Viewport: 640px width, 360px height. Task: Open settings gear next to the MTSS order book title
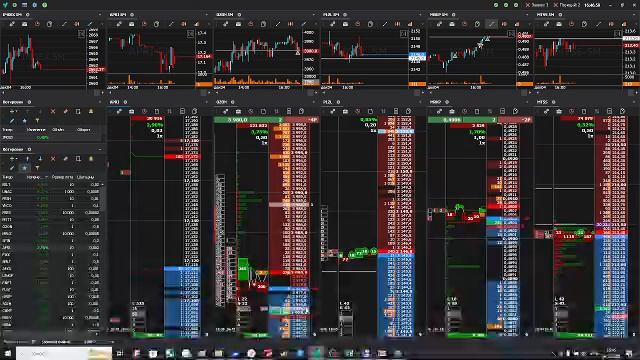[553, 102]
